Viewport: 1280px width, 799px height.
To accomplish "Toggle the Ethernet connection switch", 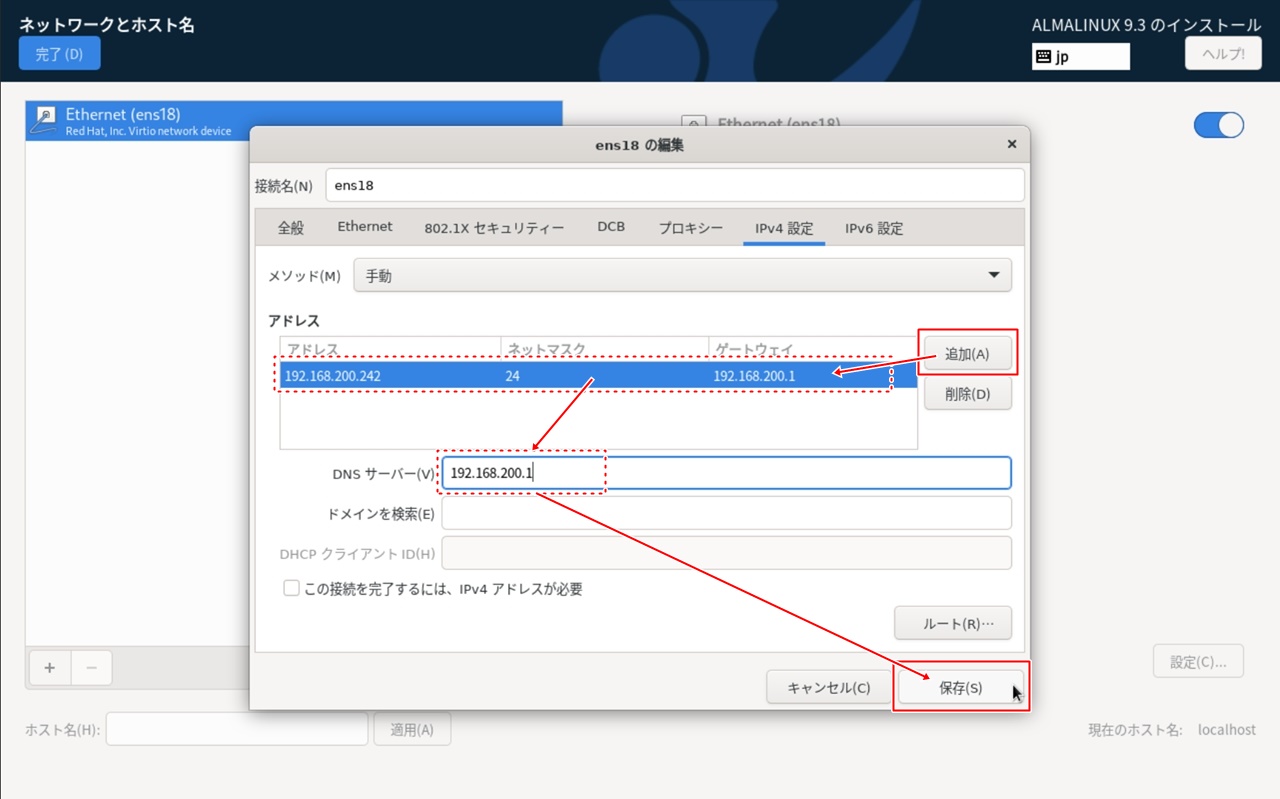I will [x=1218, y=125].
